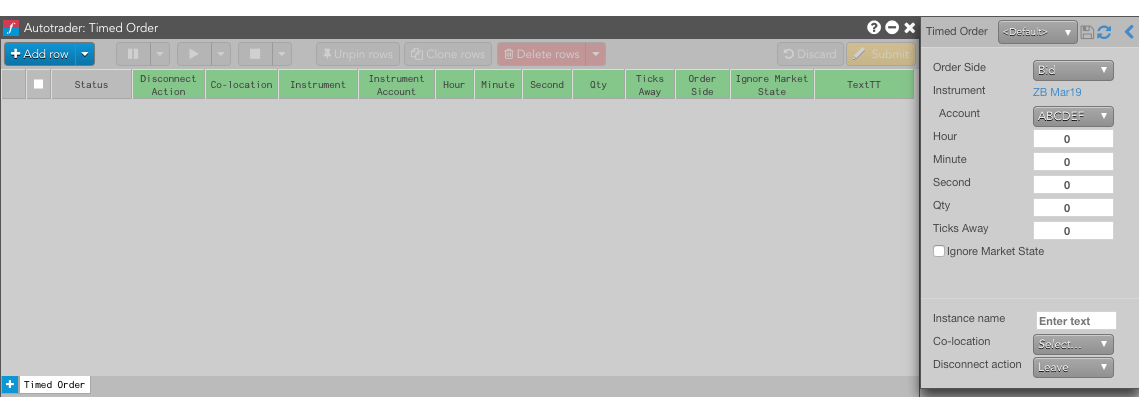Click the Minute input field

click(x=1073, y=161)
